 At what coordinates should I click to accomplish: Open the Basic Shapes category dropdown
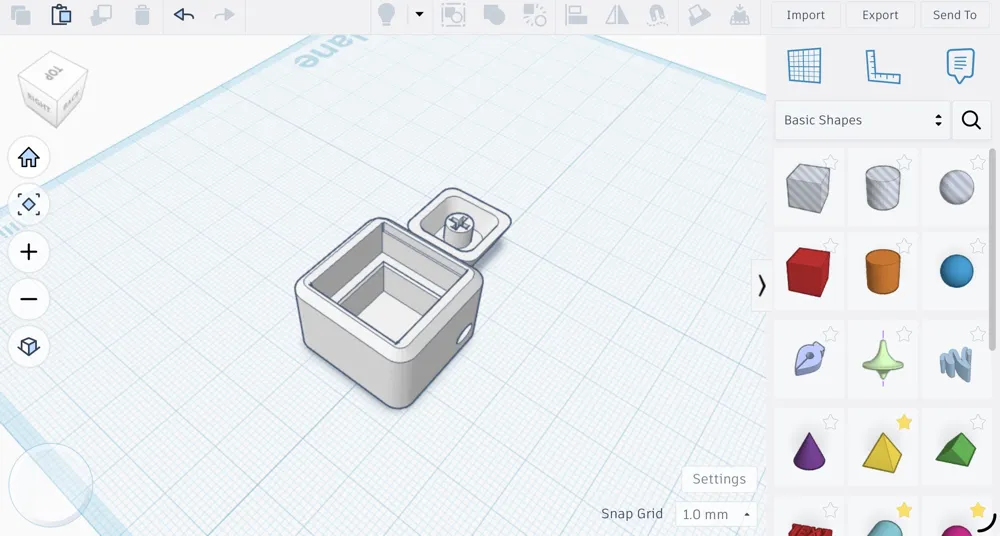[x=862, y=120]
